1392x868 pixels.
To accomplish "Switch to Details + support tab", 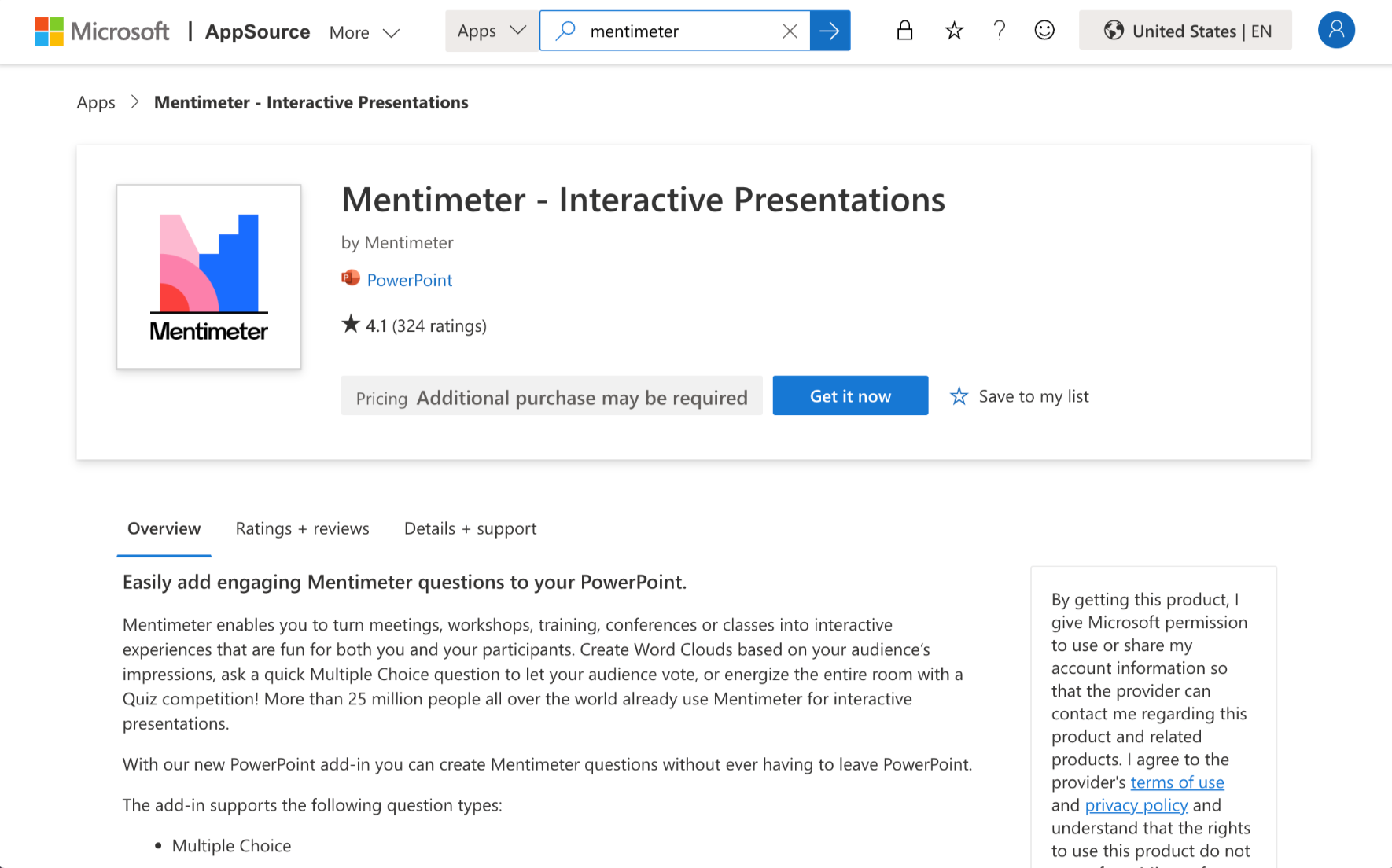I will [x=470, y=529].
